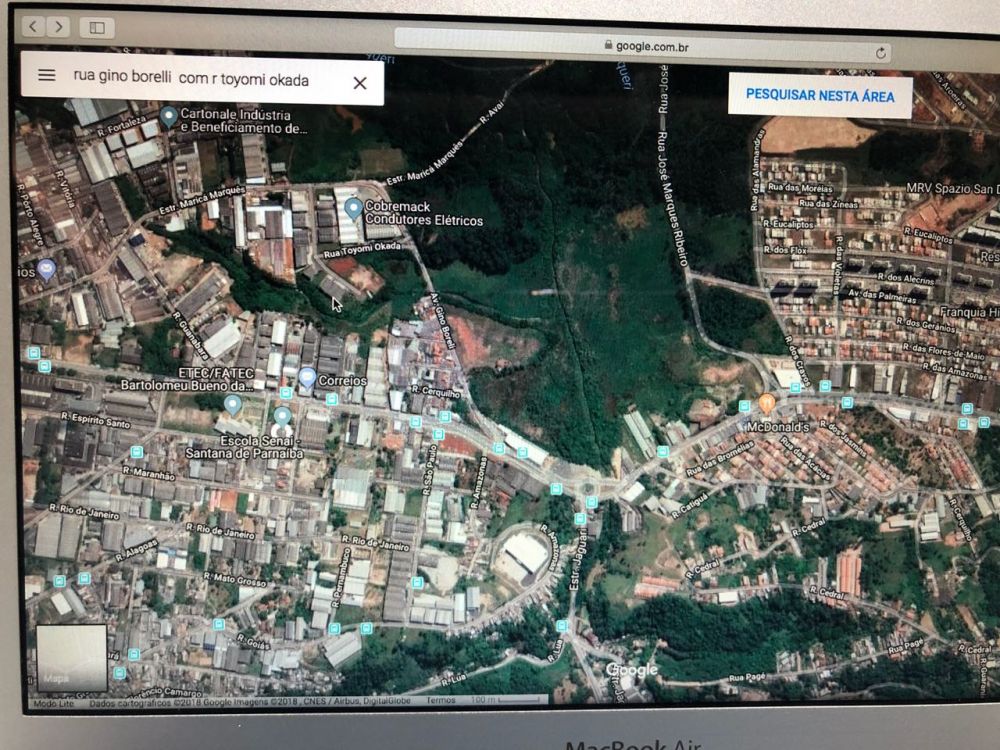Clear the search with the X icon
1000x750 pixels.
[x=360, y=83]
